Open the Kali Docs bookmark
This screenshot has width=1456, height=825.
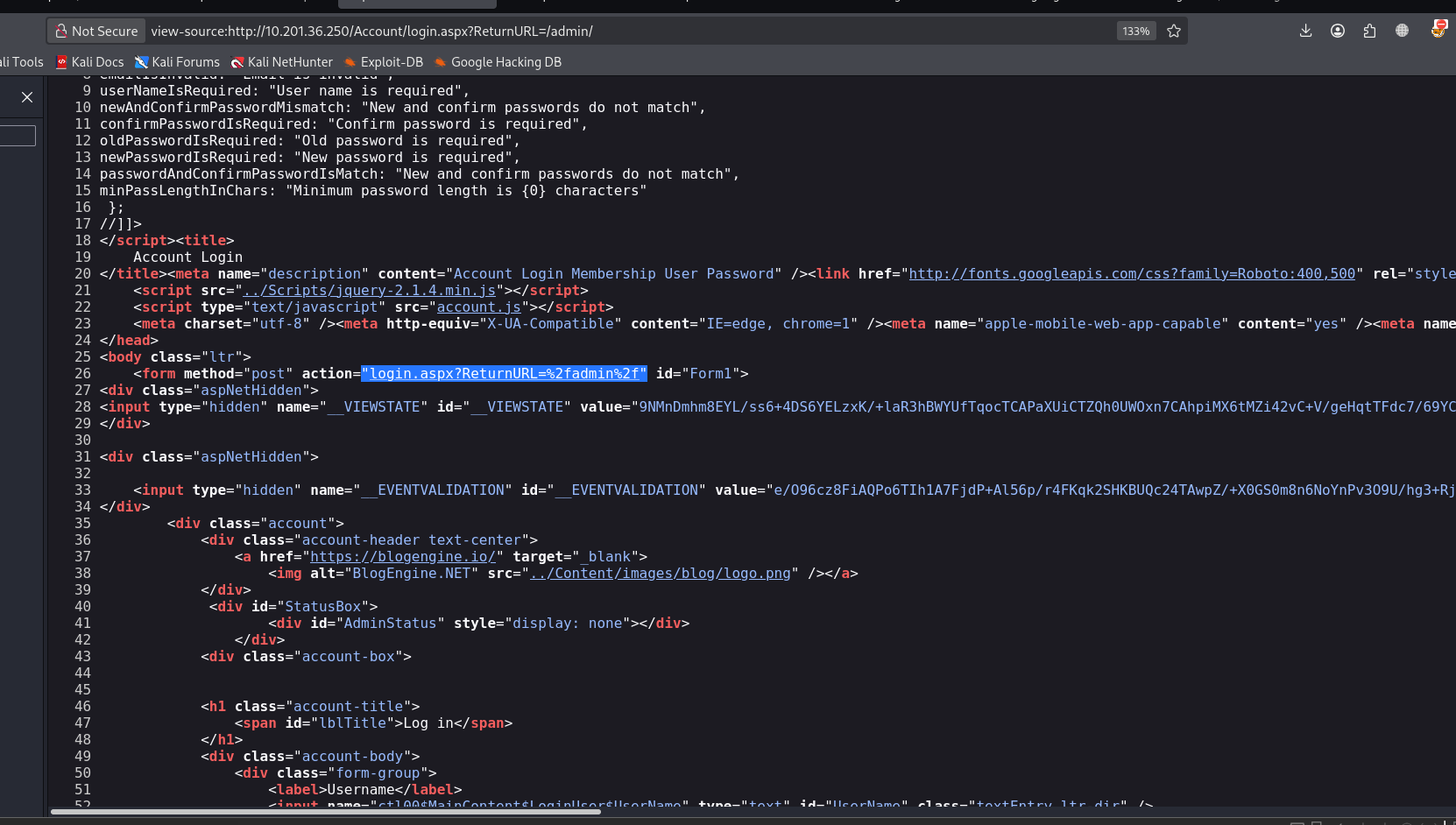pyautogui.click(x=90, y=62)
